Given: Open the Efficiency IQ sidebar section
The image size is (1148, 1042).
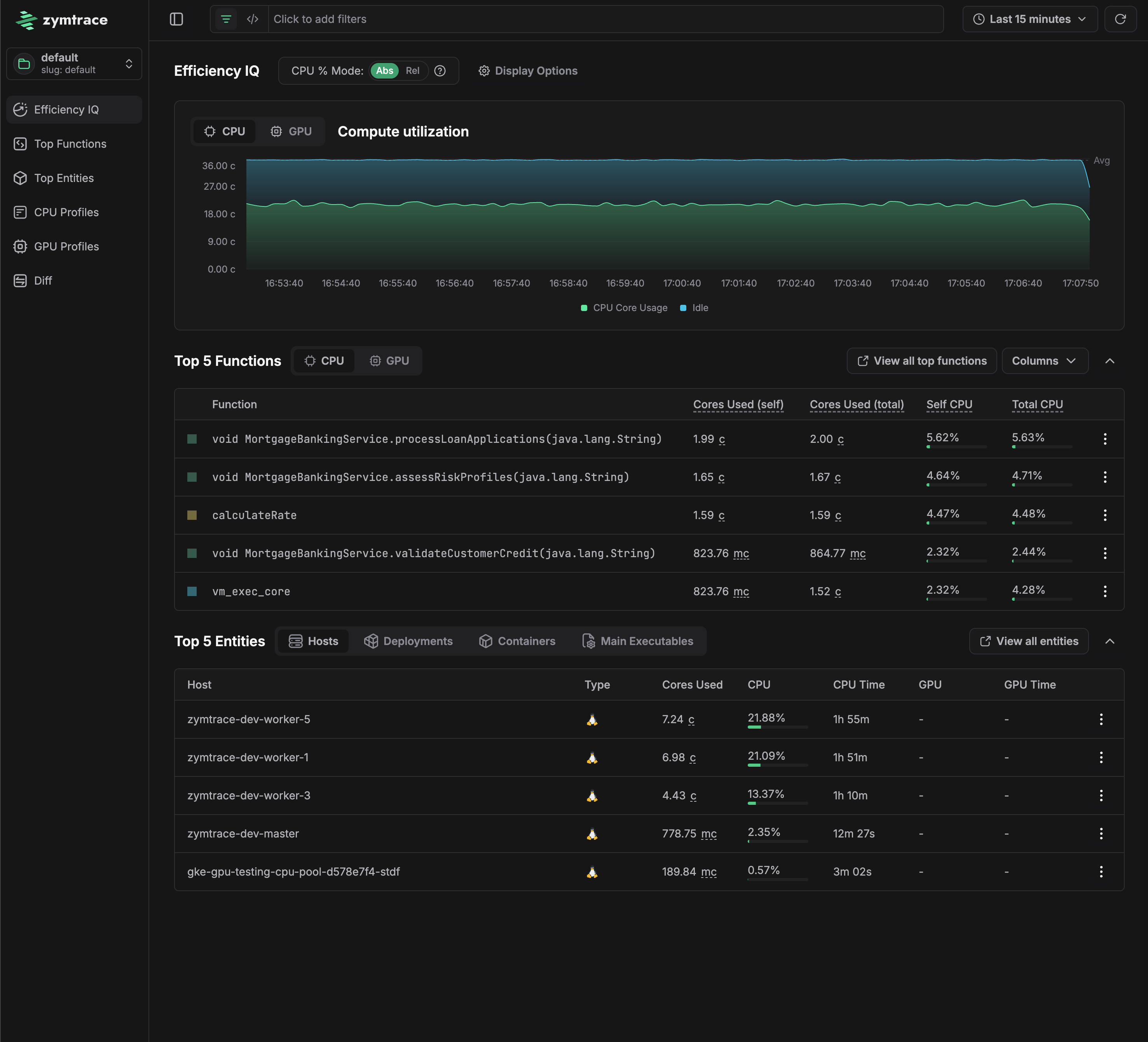Looking at the screenshot, I should 66,109.
